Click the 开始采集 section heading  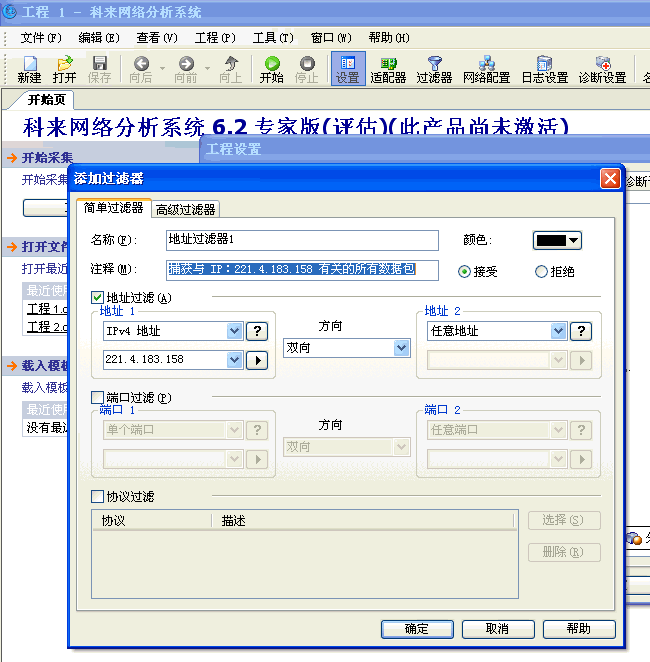(47, 157)
